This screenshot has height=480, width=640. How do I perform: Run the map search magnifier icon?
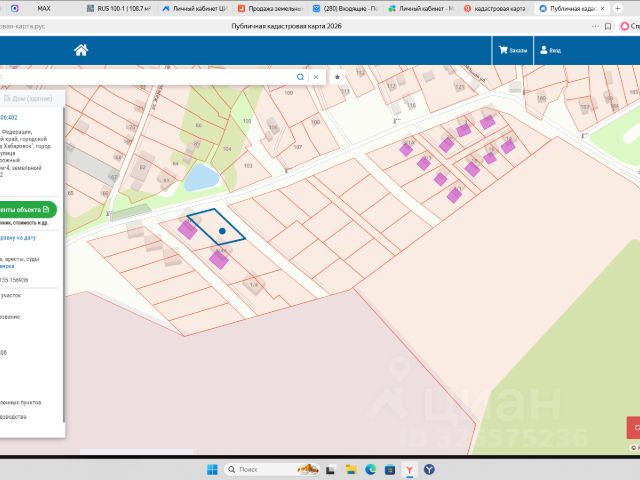(300, 77)
